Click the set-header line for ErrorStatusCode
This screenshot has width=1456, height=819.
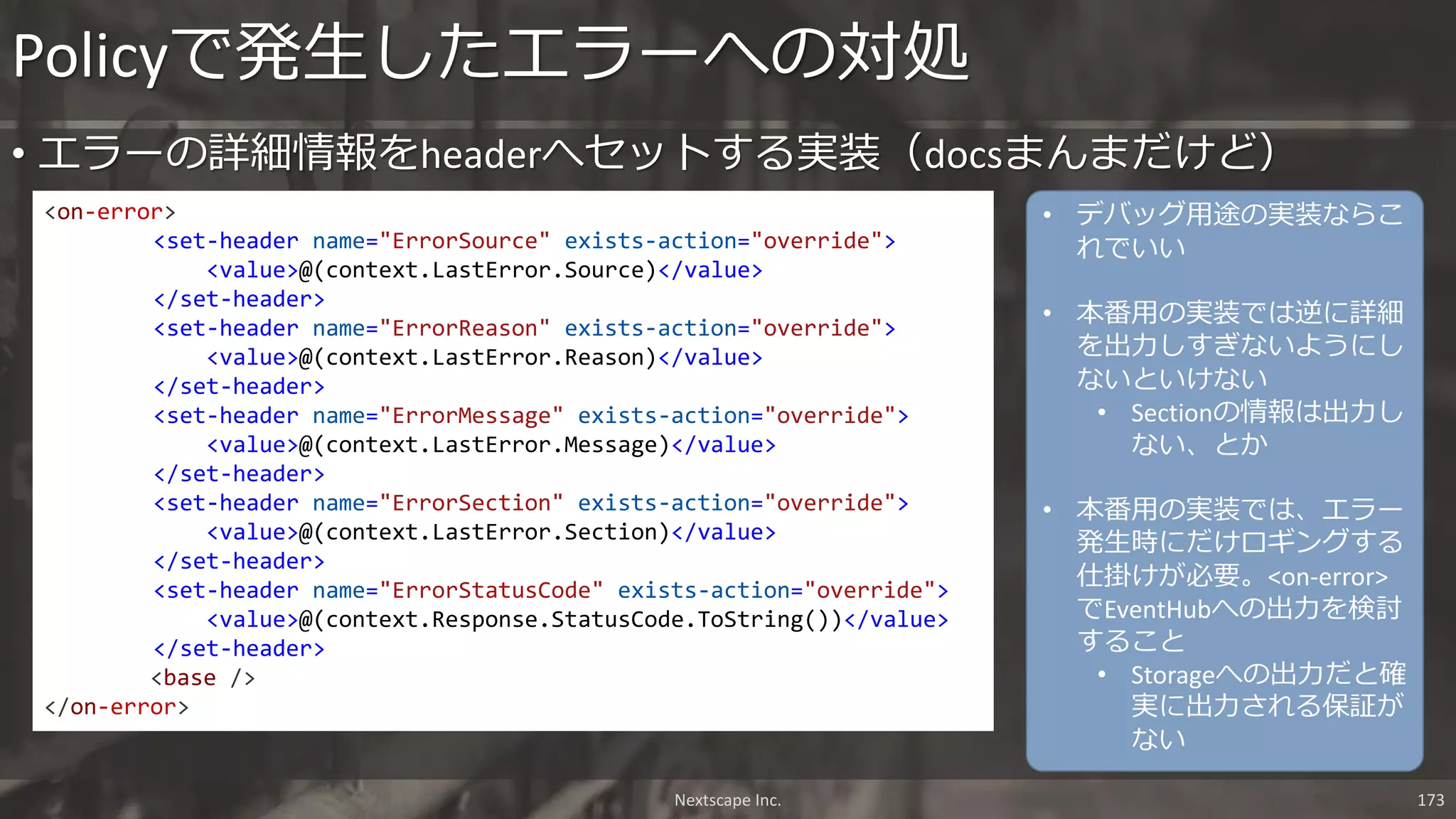click(551, 591)
